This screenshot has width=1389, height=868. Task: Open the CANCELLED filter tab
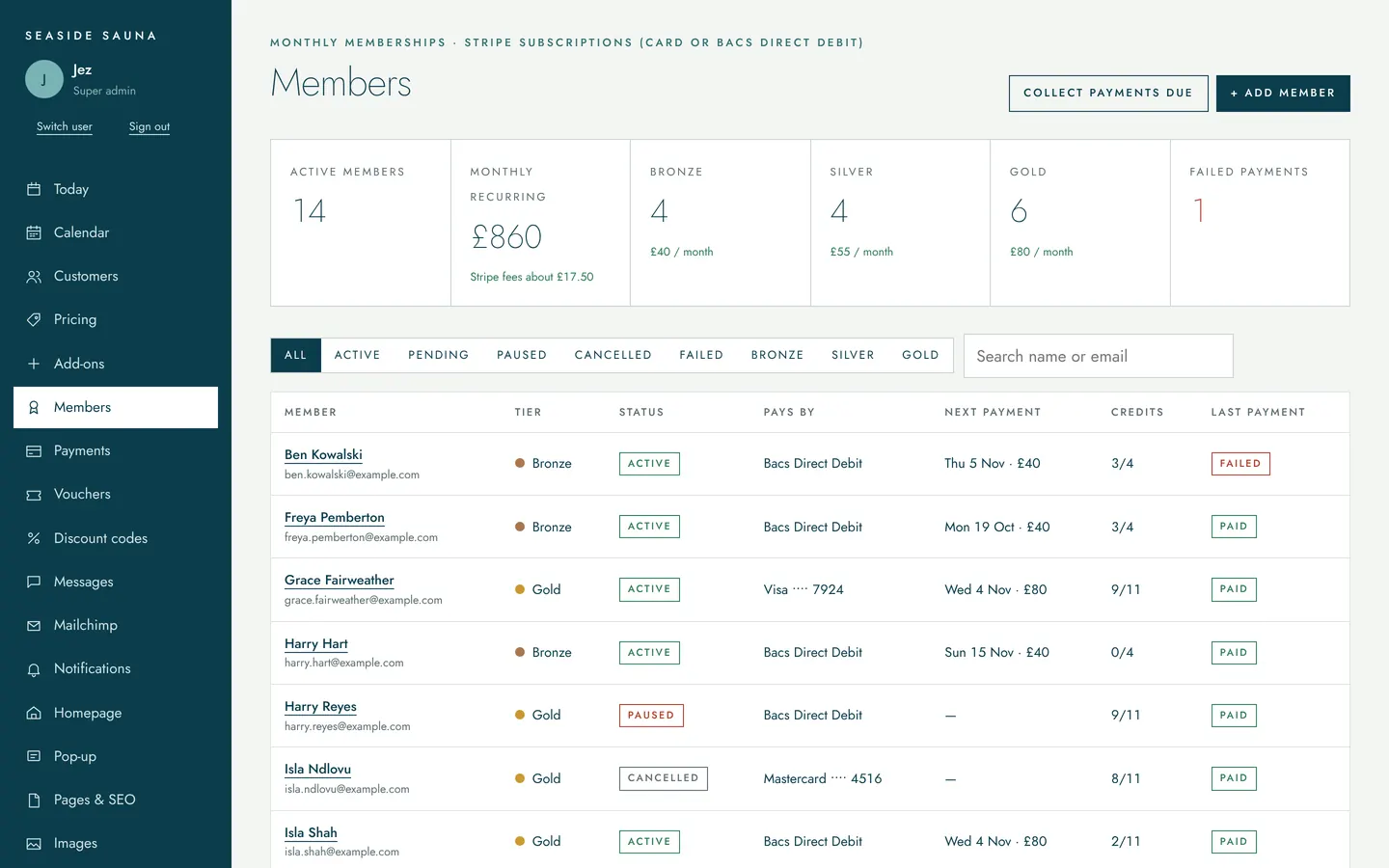[x=613, y=355]
